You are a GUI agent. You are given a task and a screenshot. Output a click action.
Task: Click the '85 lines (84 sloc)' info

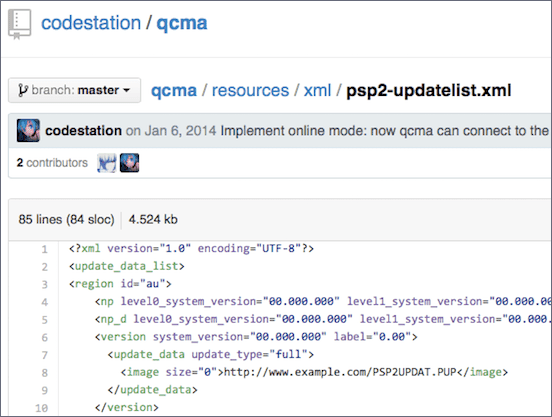point(67,219)
